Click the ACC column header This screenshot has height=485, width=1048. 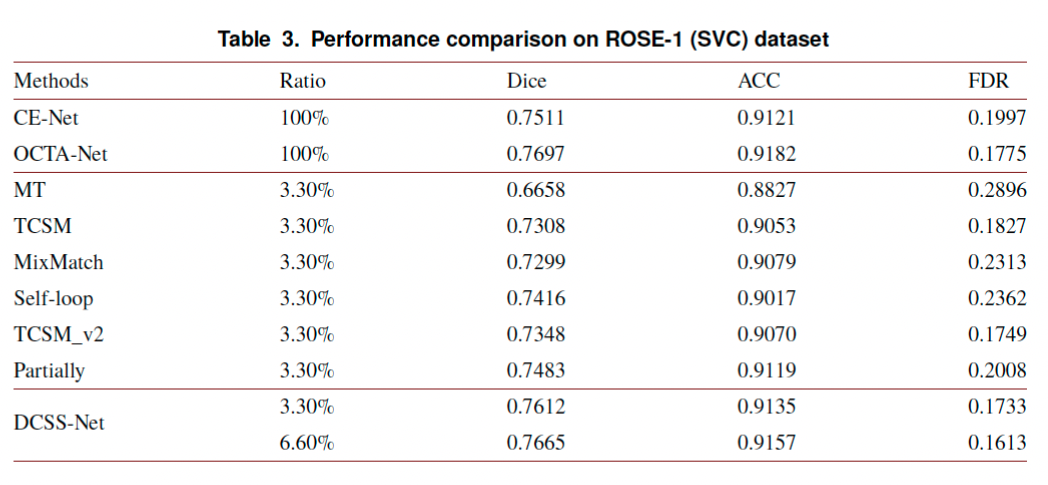pyautogui.click(x=758, y=81)
